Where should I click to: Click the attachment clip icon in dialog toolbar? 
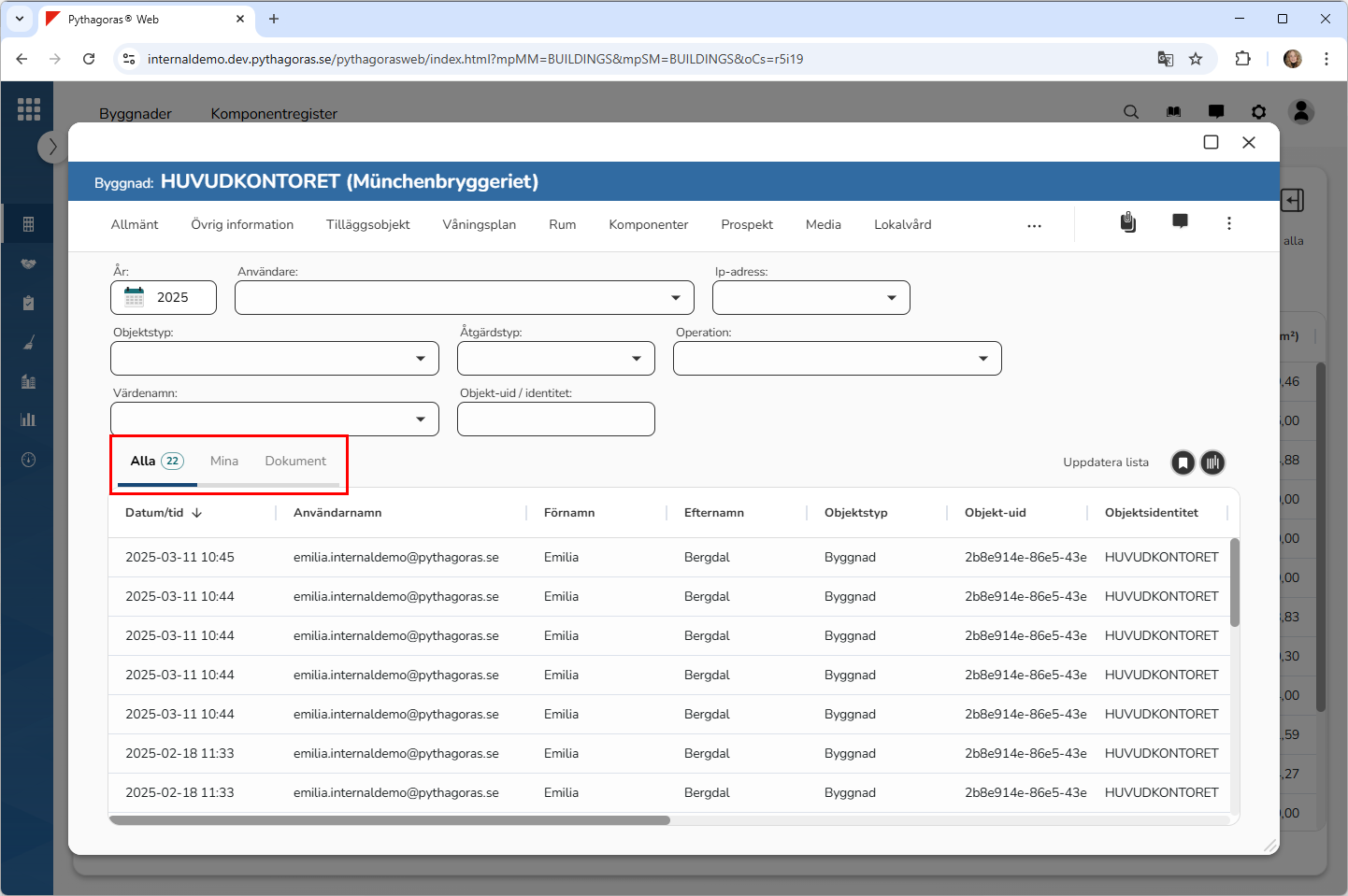1128,222
